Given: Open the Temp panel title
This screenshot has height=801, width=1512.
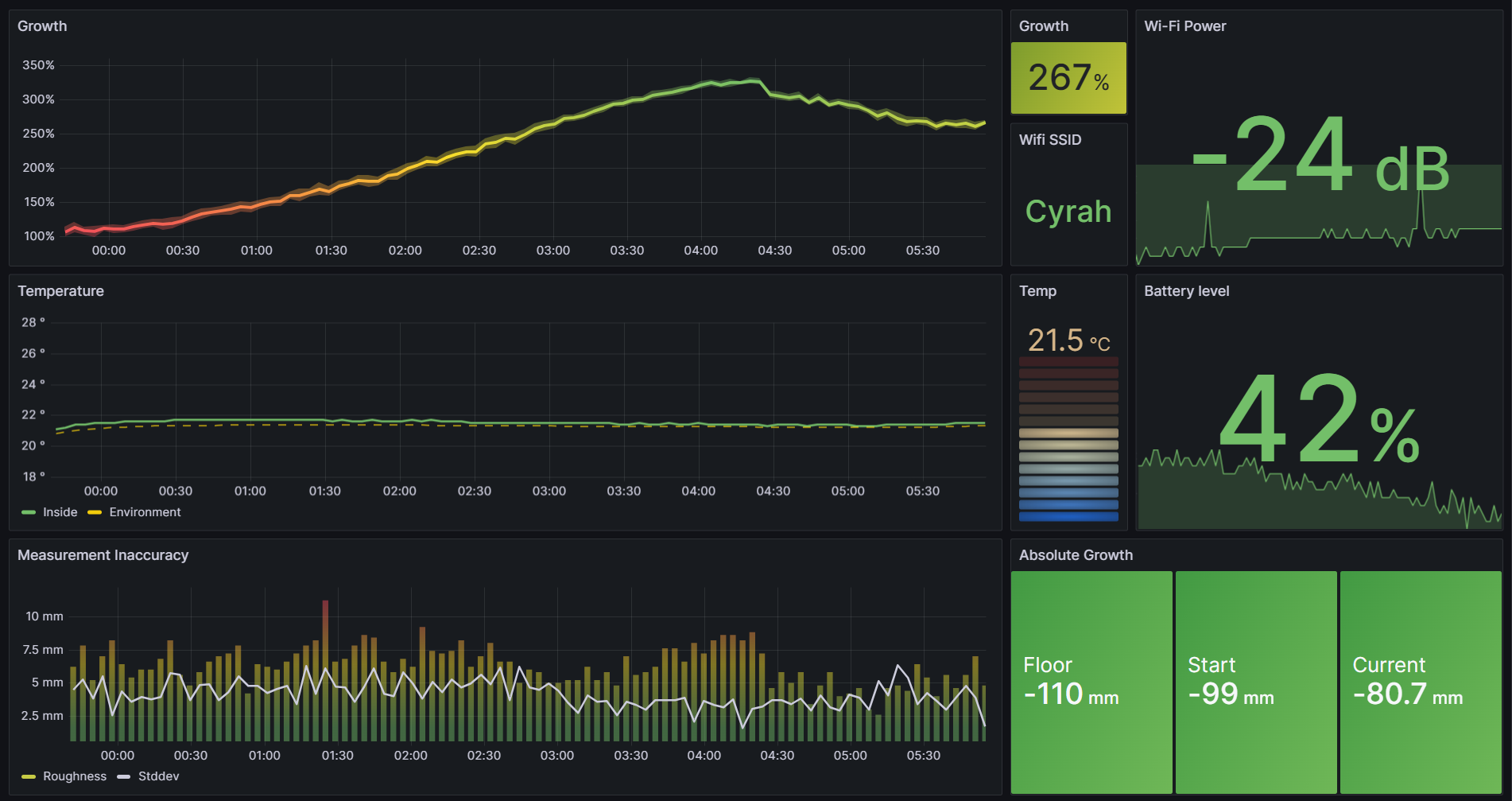Looking at the screenshot, I should click(1037, 291).
